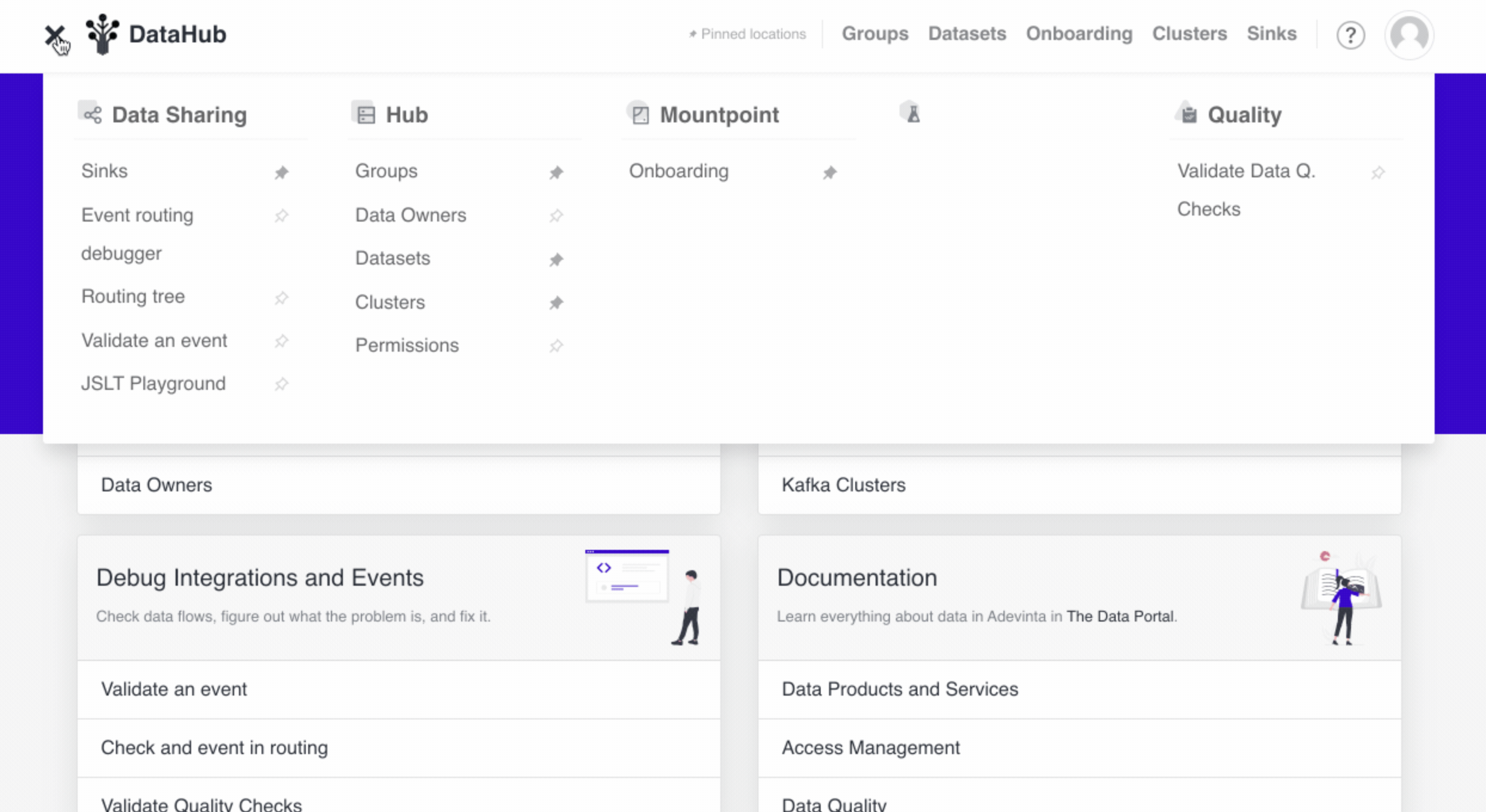The width and height of the screenshot is (1486, 812).
Task: Click the Quality section heading
Action: [1245, 115]
